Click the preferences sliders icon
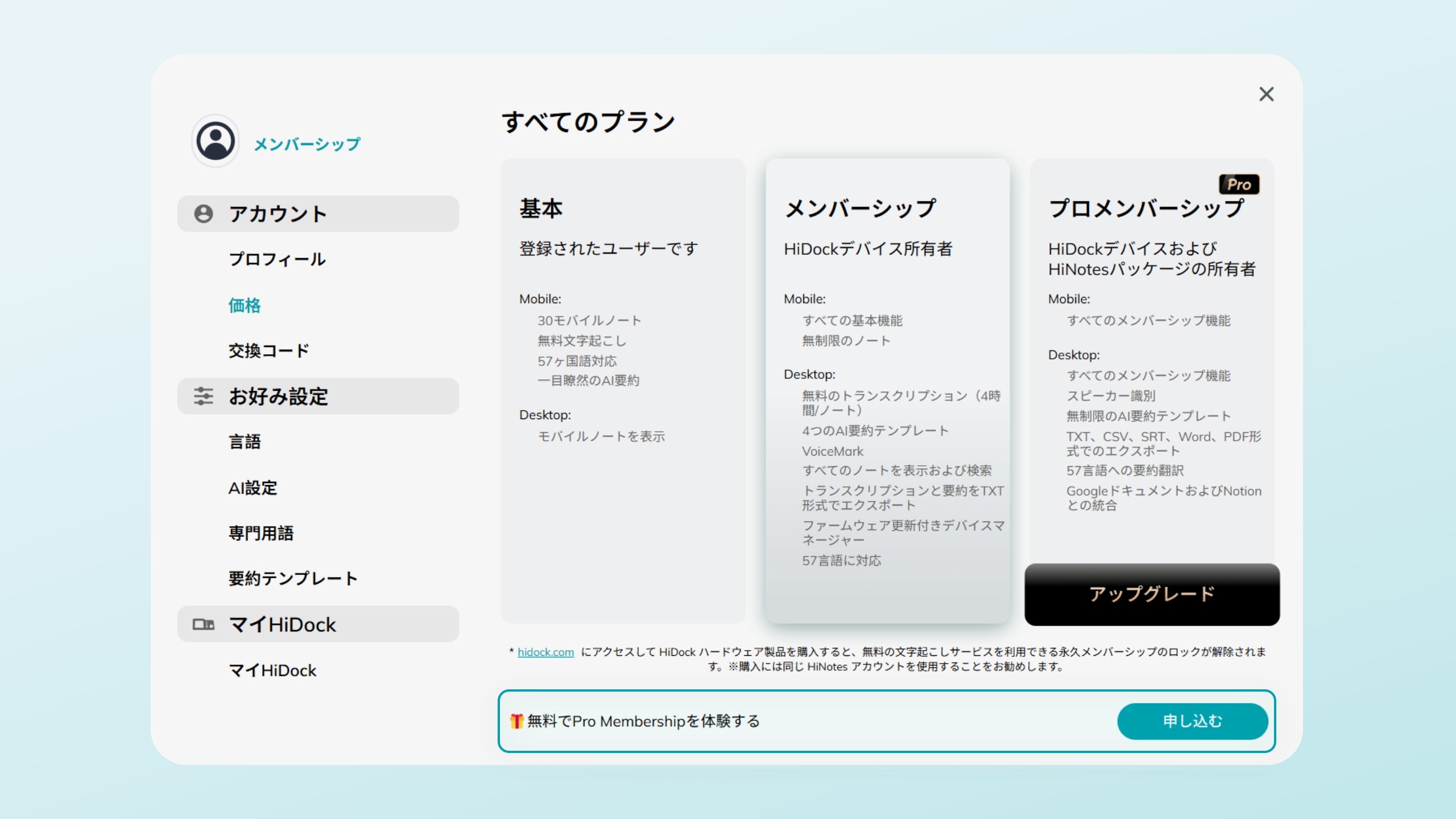 pos(203,396)
